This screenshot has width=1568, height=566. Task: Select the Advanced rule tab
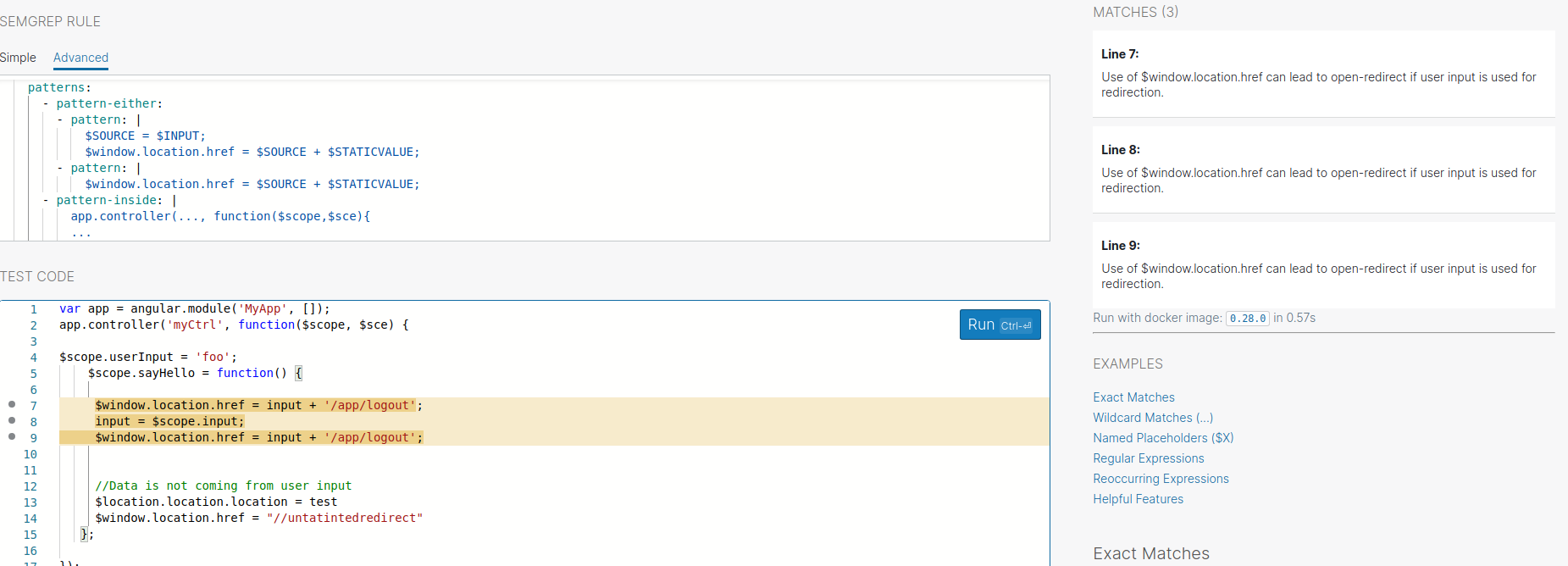80,58
